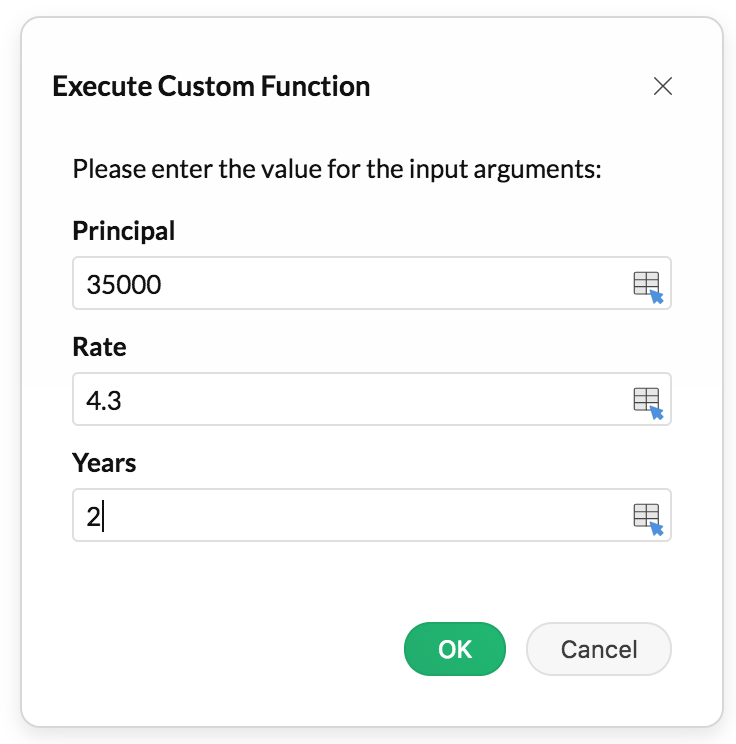Confirm with the green OK button

(x=455, y=649)
